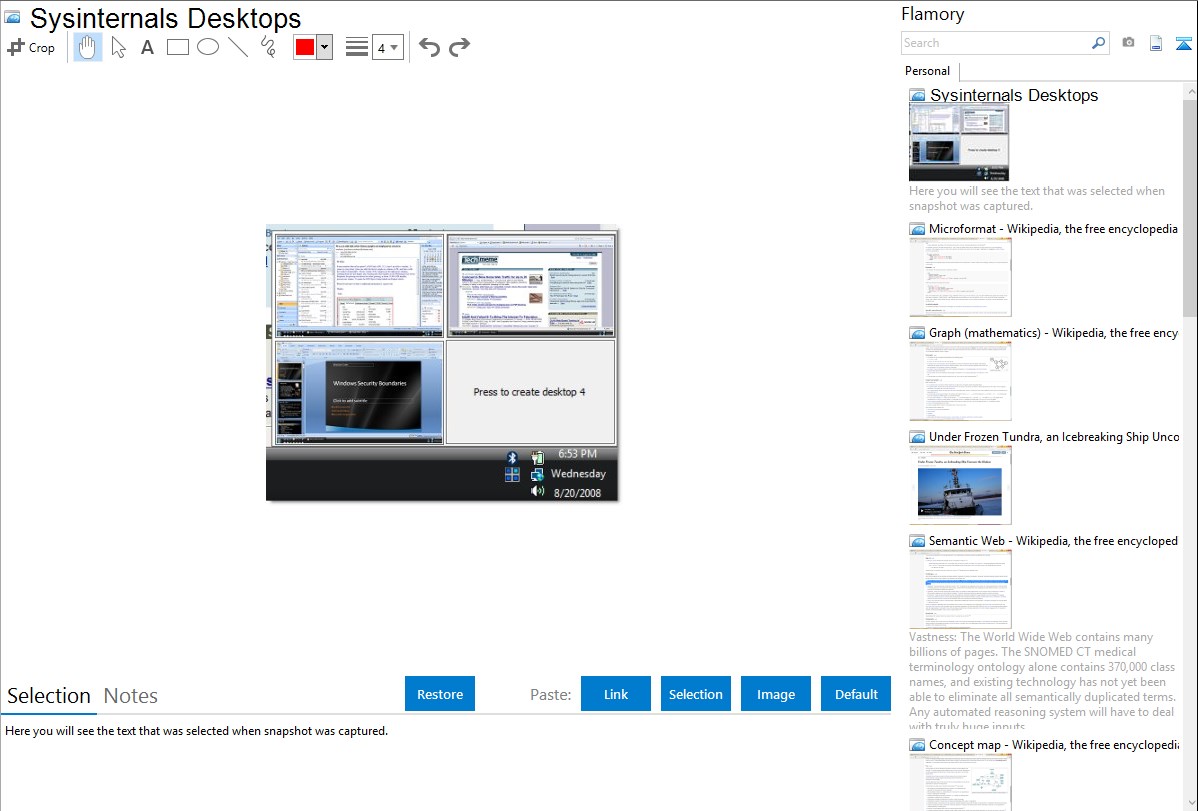Image resolution: width=1198 pixels, height=811 pixels.
Task: Pick the ellipse drawing tool
Action: [208, 47]
